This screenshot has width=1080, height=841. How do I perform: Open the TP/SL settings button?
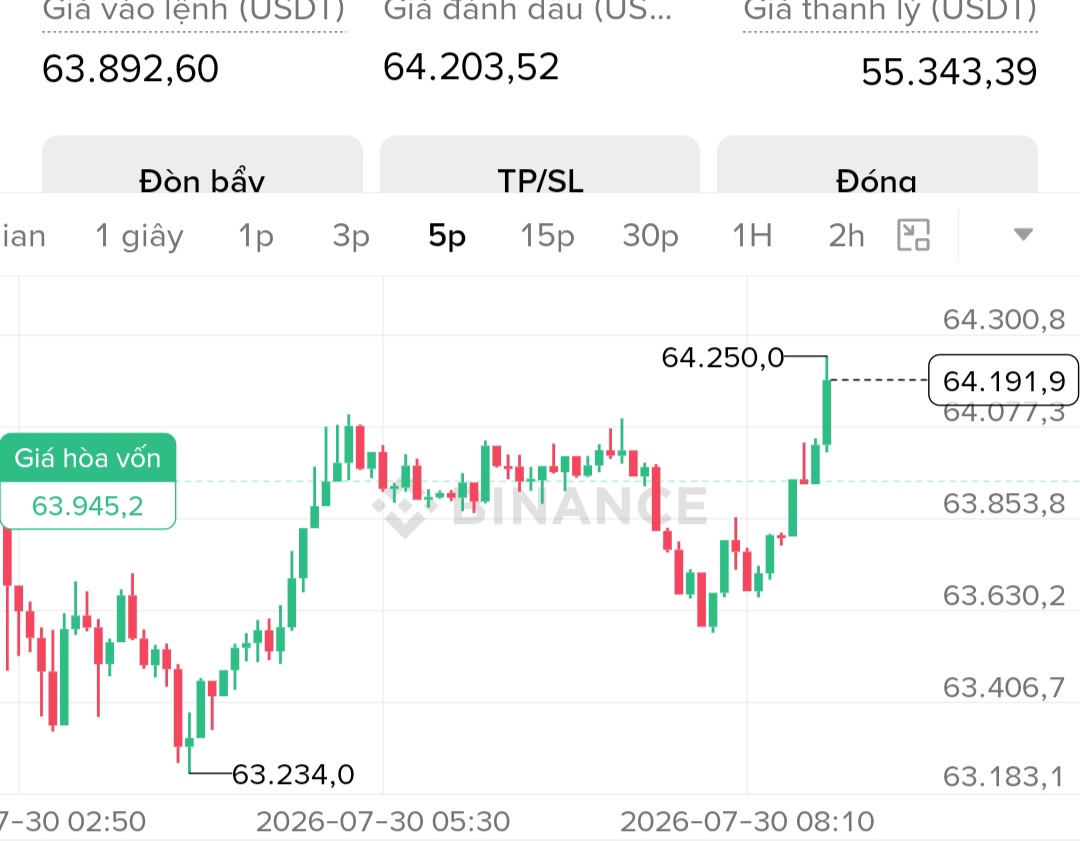(x=540, y=165)
